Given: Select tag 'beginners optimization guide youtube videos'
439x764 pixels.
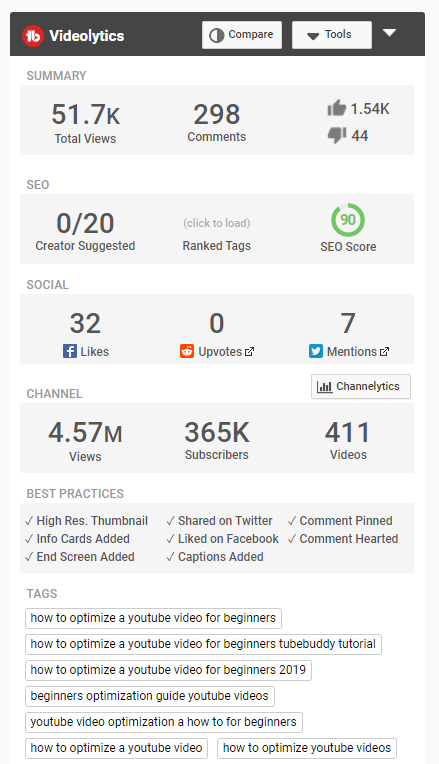Looking at the screenshot, I should (x=150, y=696).
